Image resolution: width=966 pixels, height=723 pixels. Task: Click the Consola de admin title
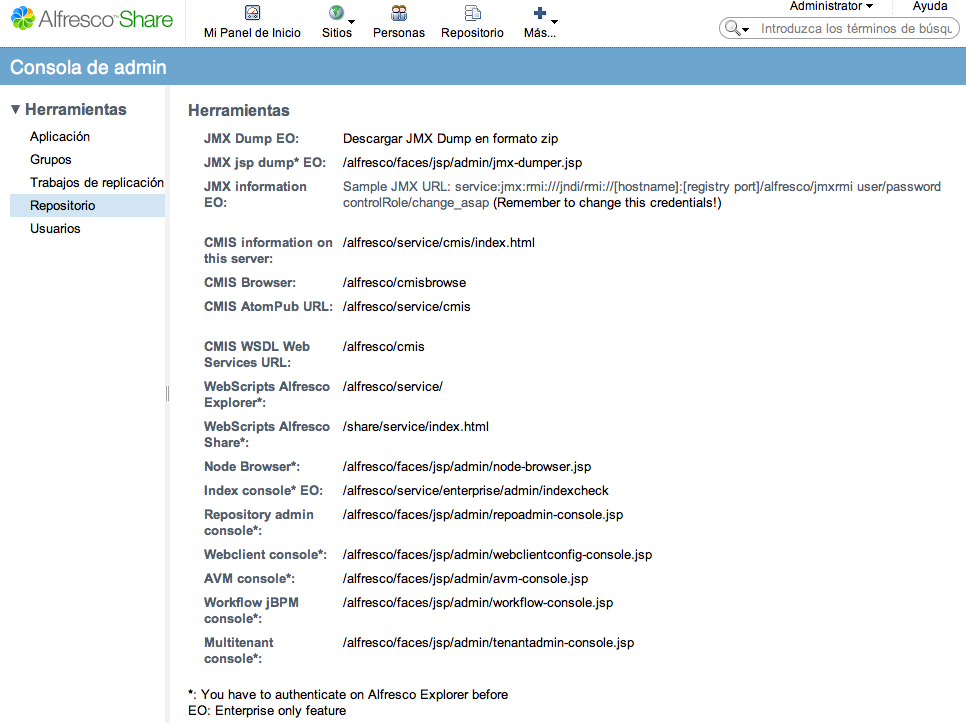click(88, 67)
